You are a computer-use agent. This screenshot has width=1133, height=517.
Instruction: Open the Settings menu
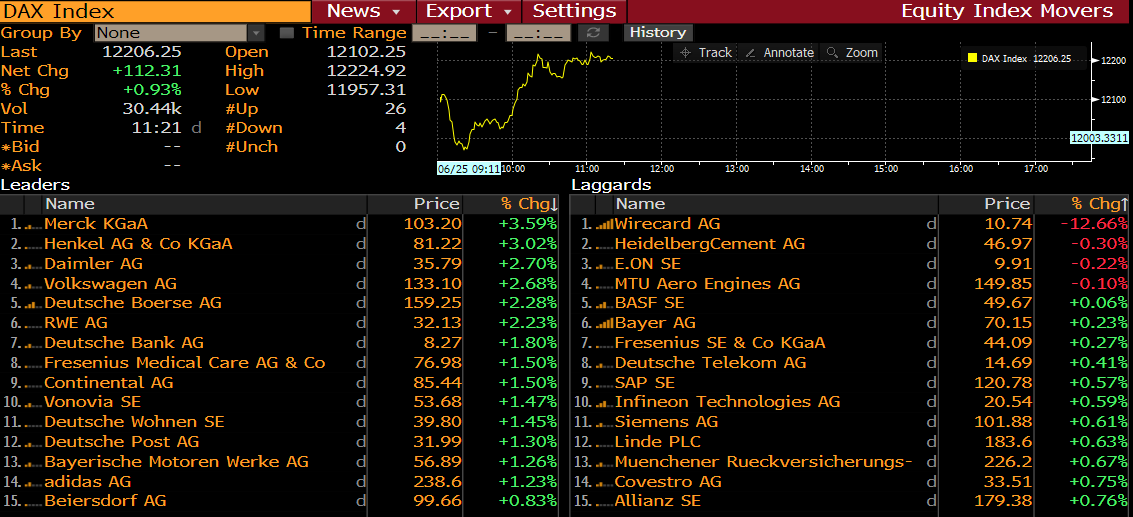pyautogui.click(x=574, y=11)
